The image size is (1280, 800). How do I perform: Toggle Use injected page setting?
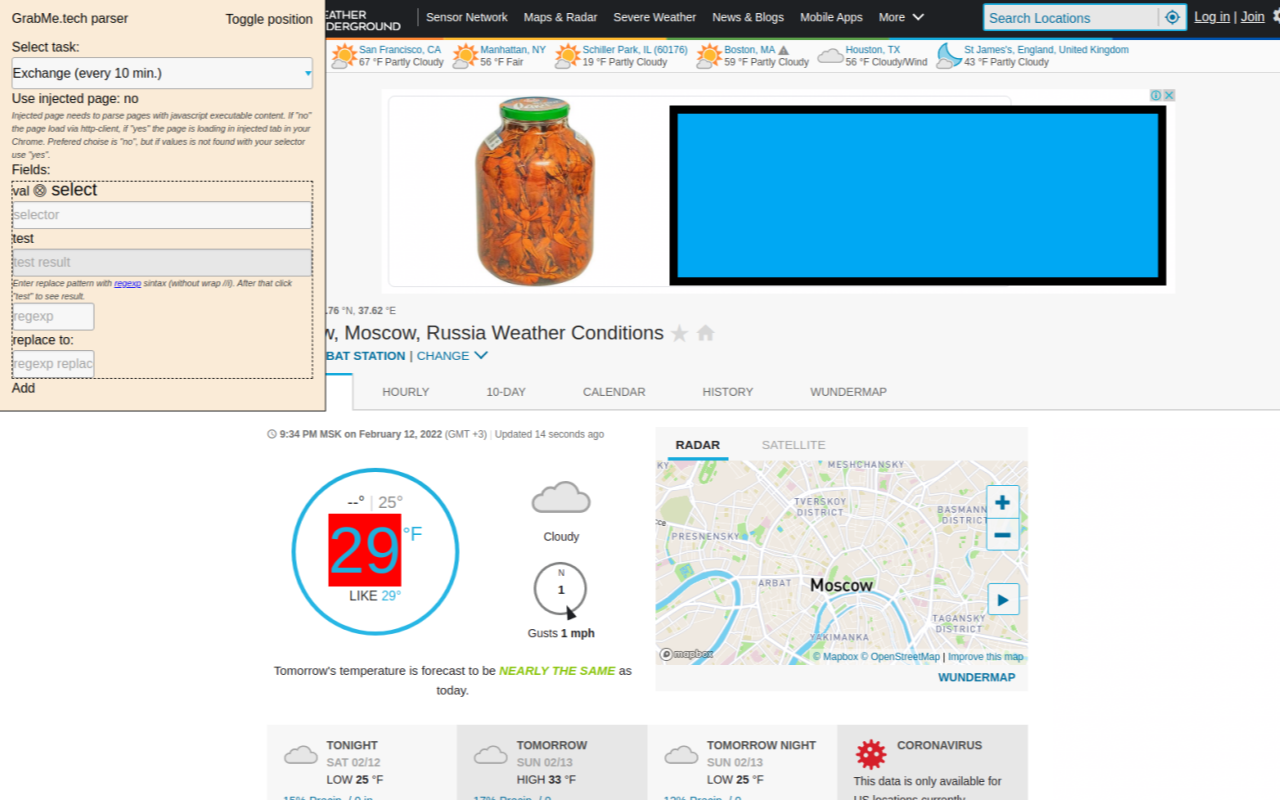(x=75, y=99)
